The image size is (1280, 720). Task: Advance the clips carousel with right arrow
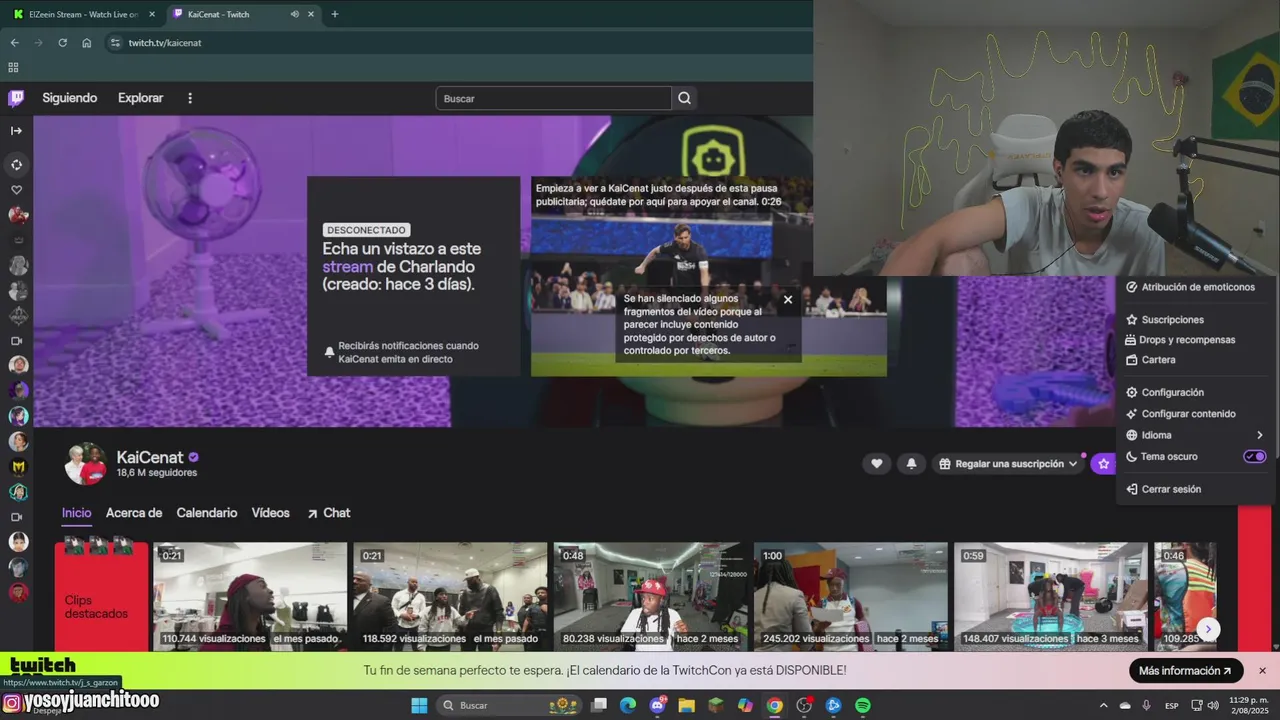(x=1209, y=629)
